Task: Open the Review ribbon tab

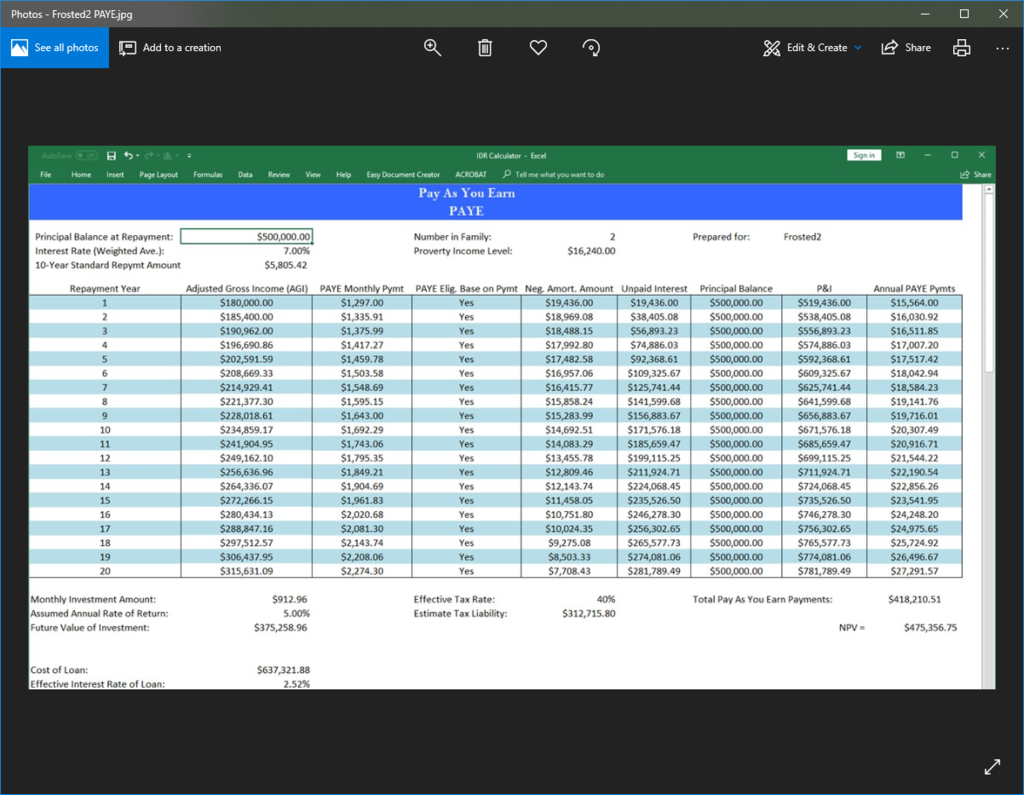Action: [279, 174]
